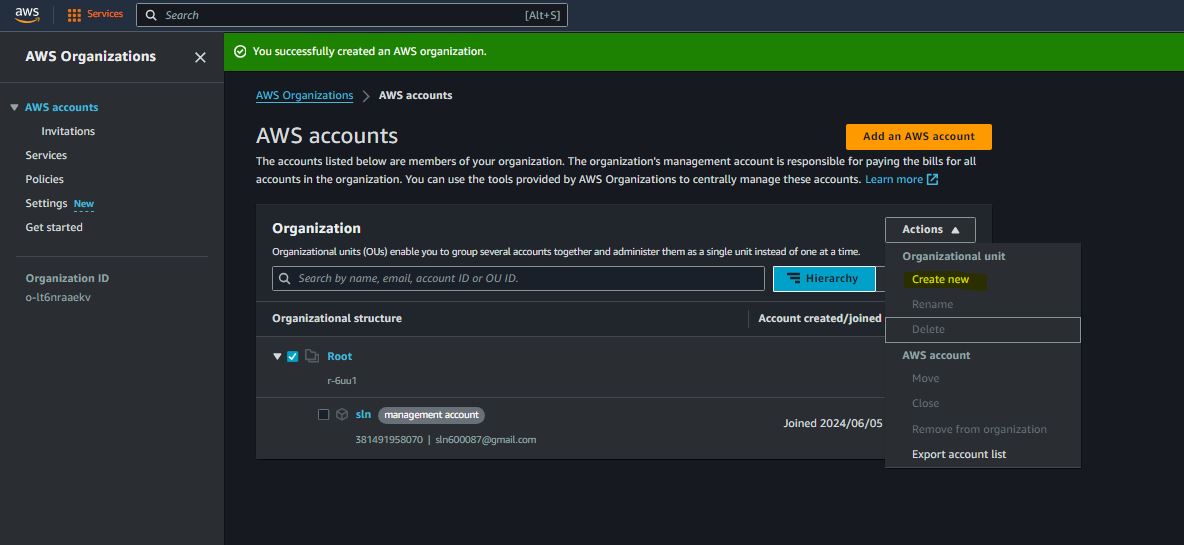Click Add an AWS account button
Image resolution: width=1184 pixels, height=545 pixels.
pos(918,137)
